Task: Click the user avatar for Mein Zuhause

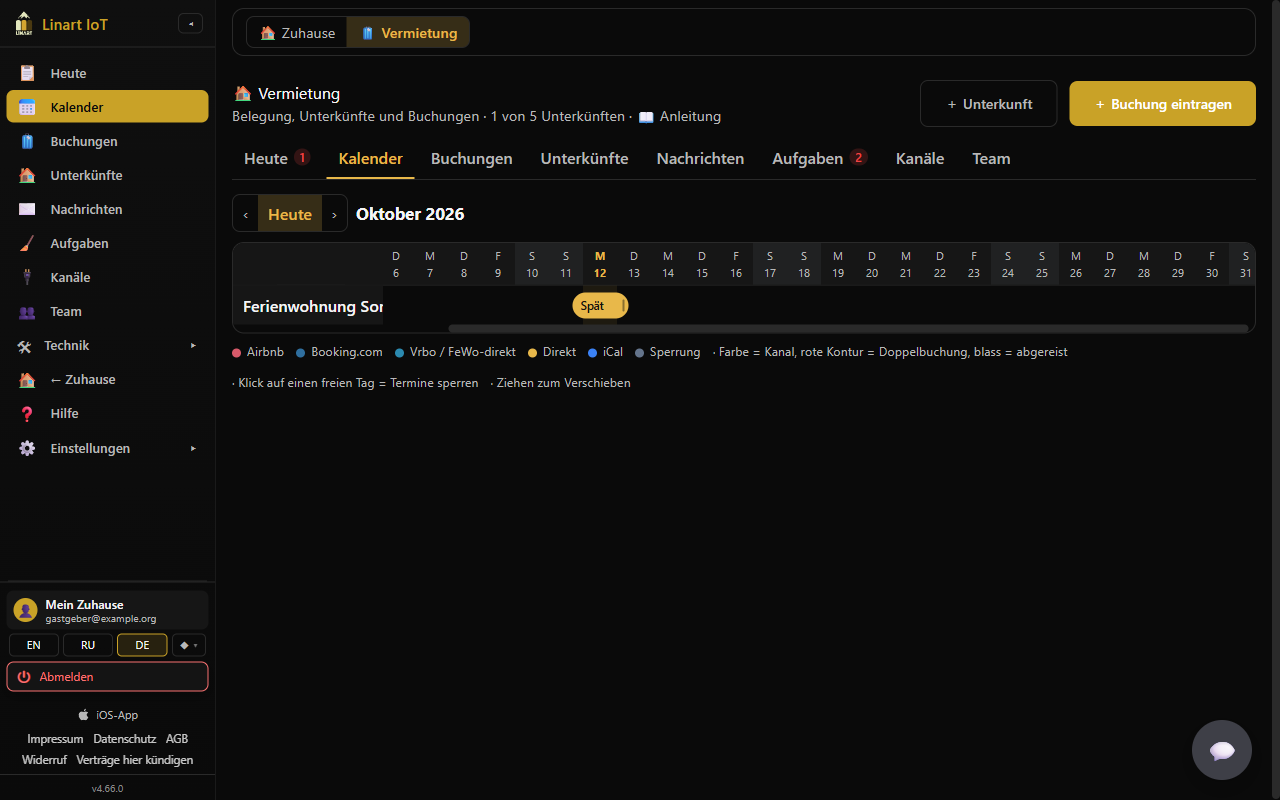Action: point(26,610)
